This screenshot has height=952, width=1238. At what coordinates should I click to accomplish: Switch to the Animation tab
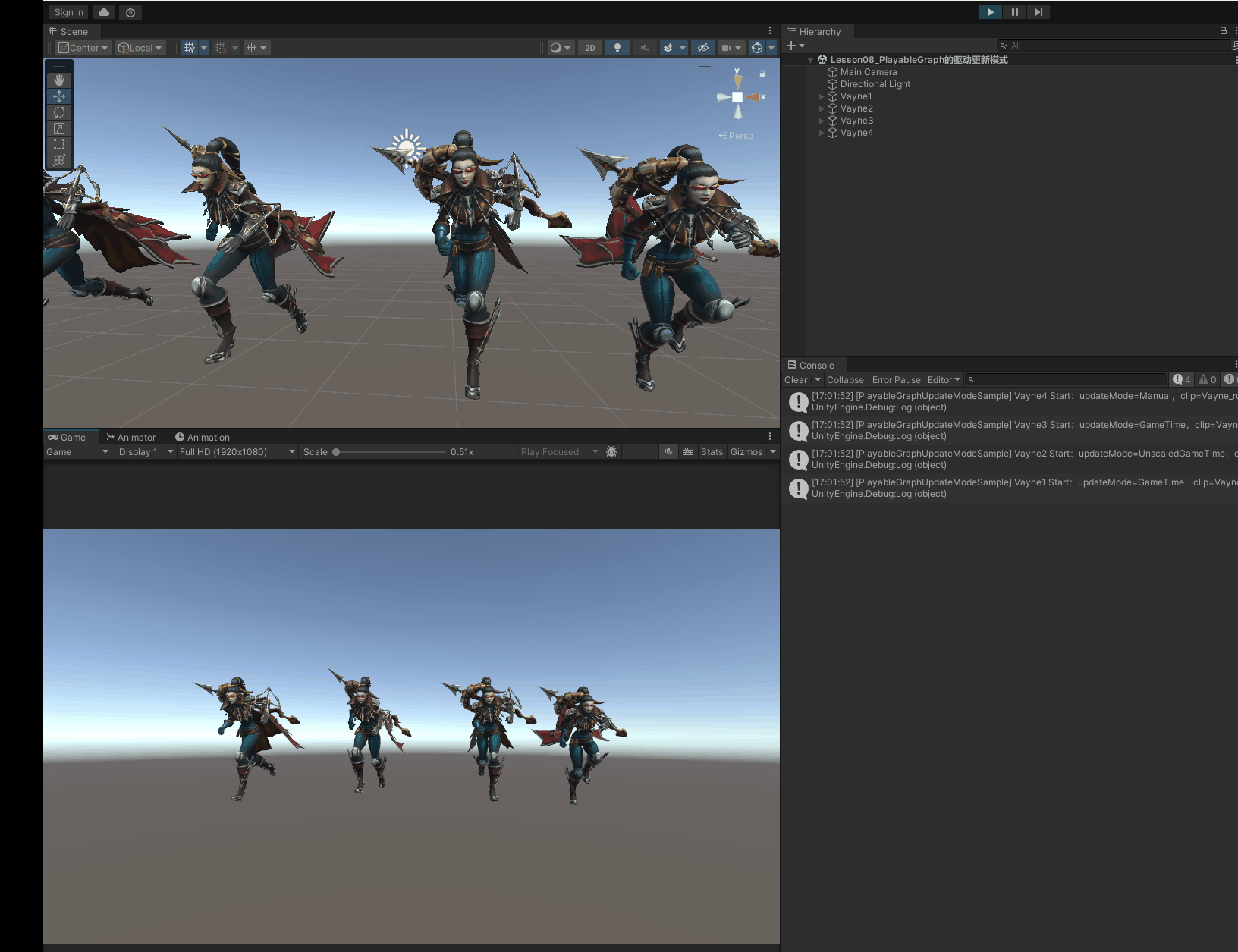click(203, 438)
